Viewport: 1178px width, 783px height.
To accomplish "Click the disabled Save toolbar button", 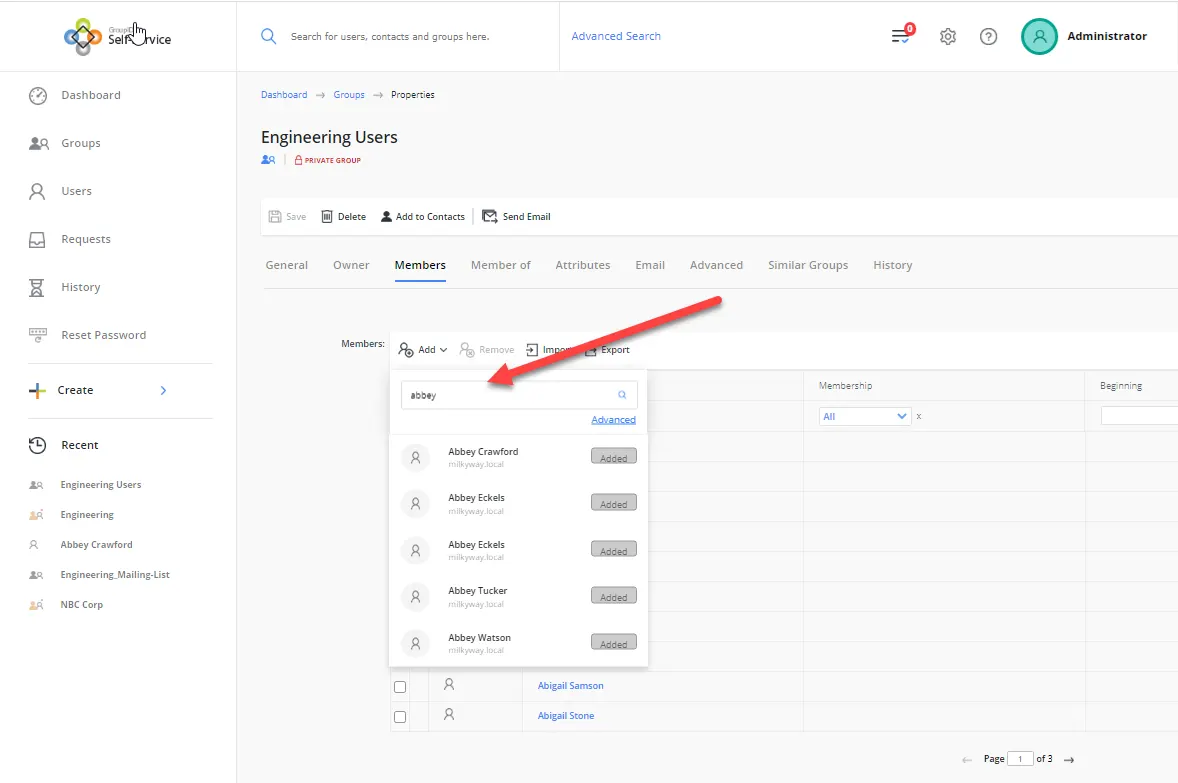I will click(287, 216).
